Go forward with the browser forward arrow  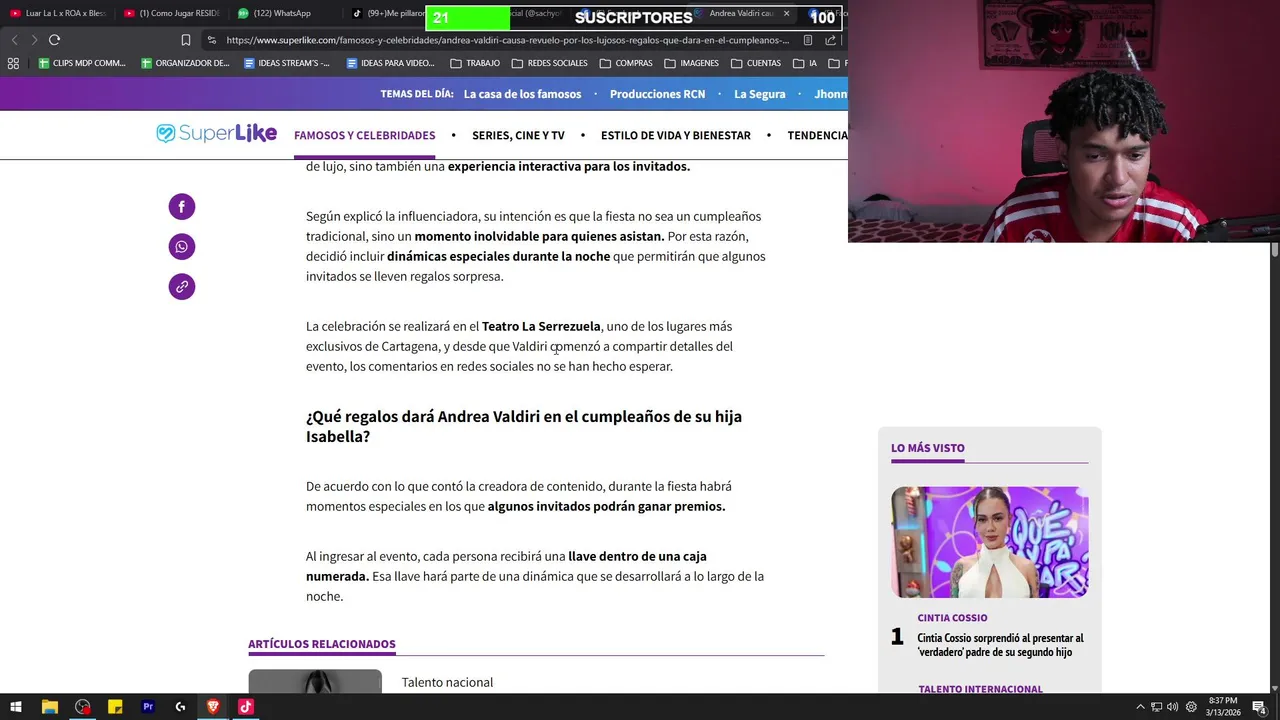33,40
